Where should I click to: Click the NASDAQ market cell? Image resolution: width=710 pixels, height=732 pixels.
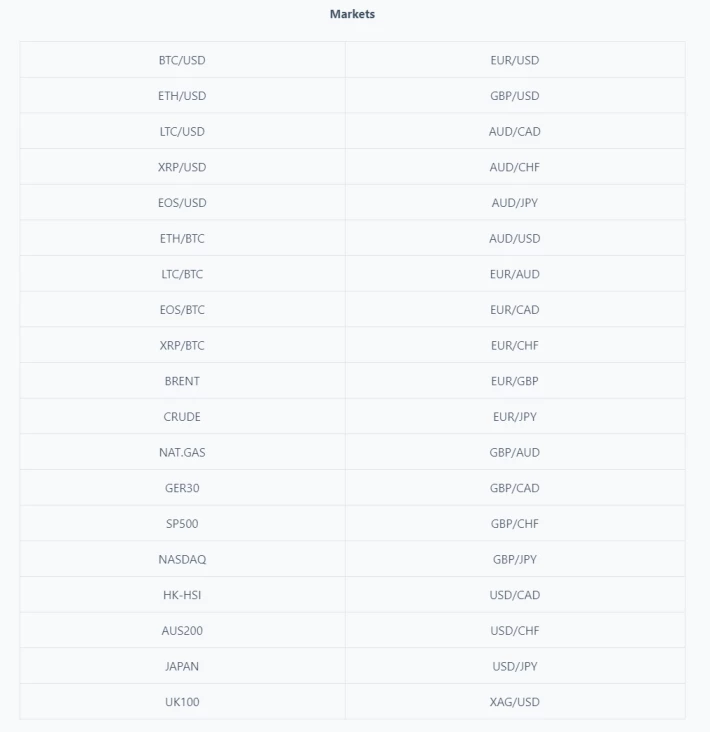(x=182, y=559)
